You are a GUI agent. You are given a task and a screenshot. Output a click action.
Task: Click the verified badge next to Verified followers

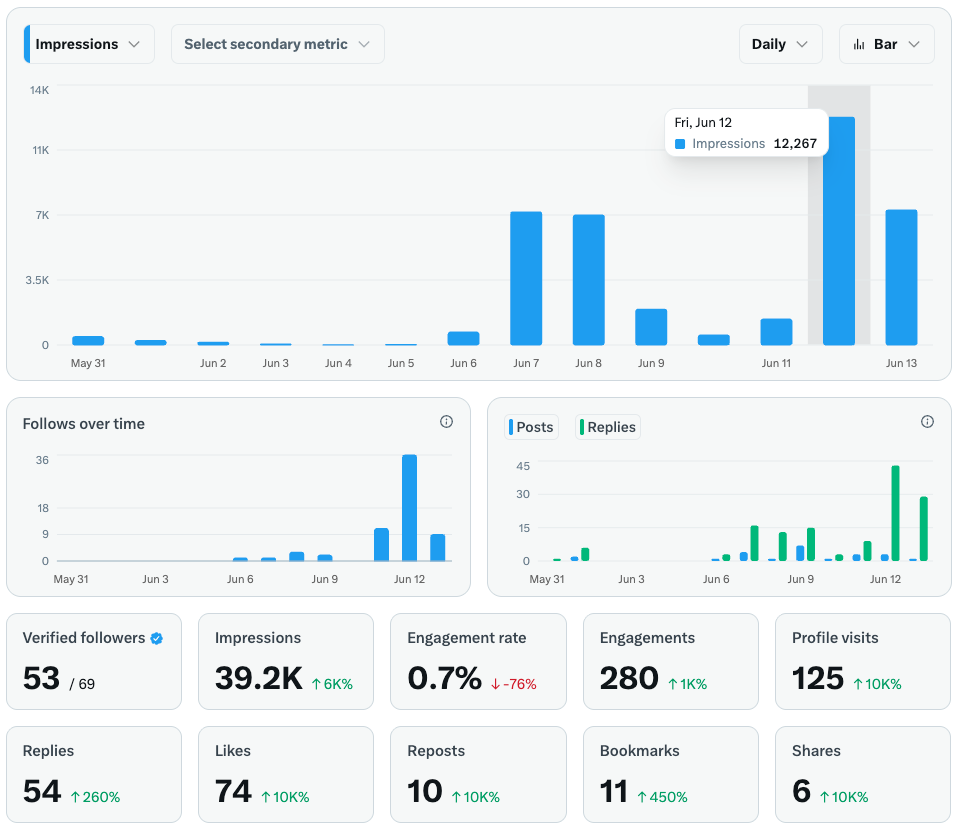pyautogui.click(x=157, y=639)
